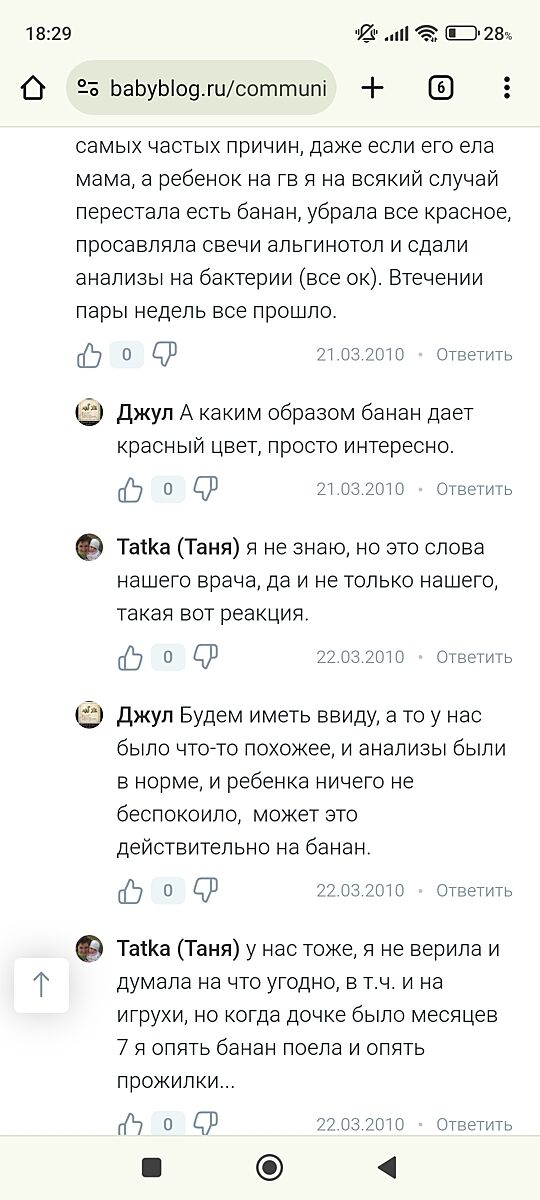
Task: Open the browser three-dot menu
Action: 507,88
